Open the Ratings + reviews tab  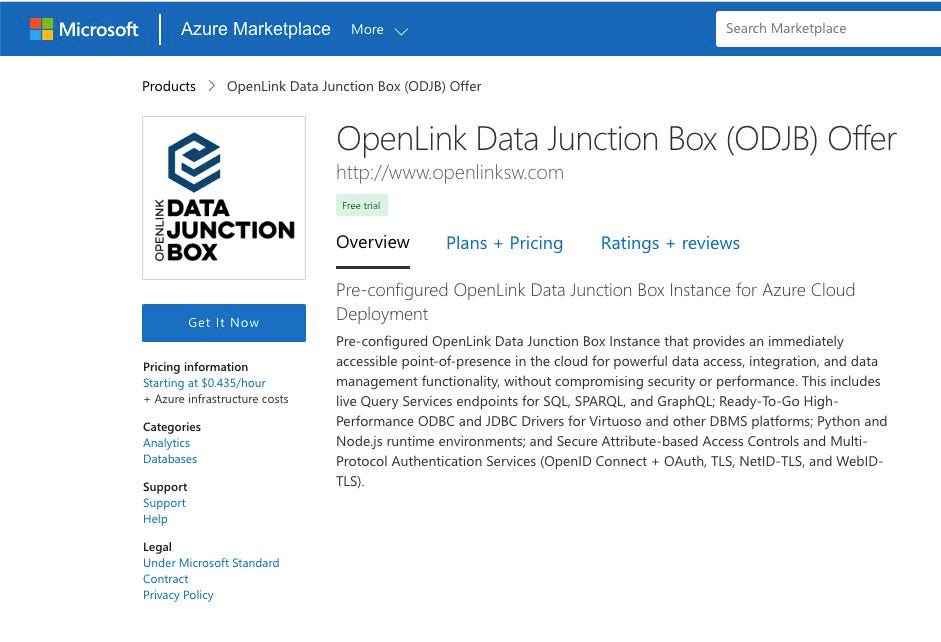(670, 242)
